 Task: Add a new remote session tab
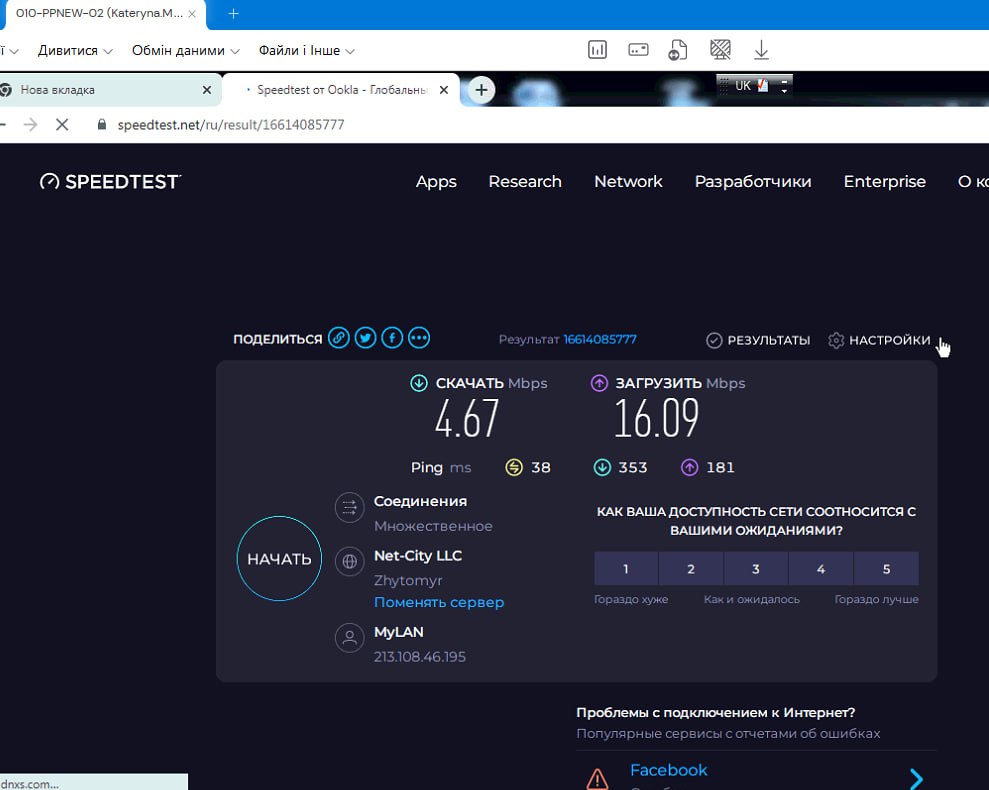click(233, 14)
